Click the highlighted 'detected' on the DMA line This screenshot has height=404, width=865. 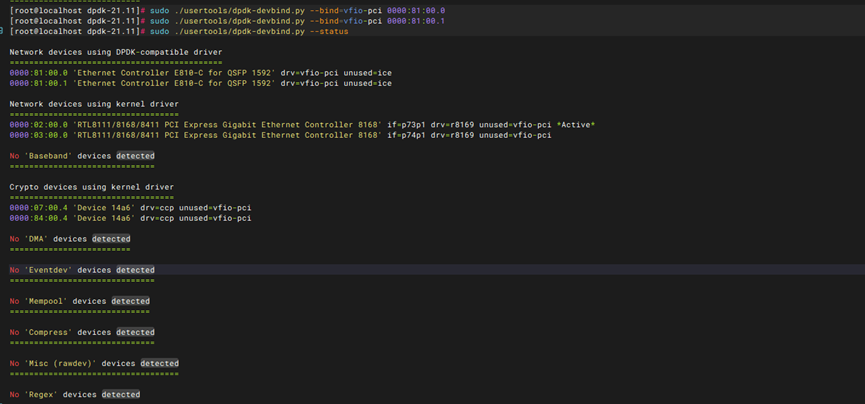click(111, 239)
